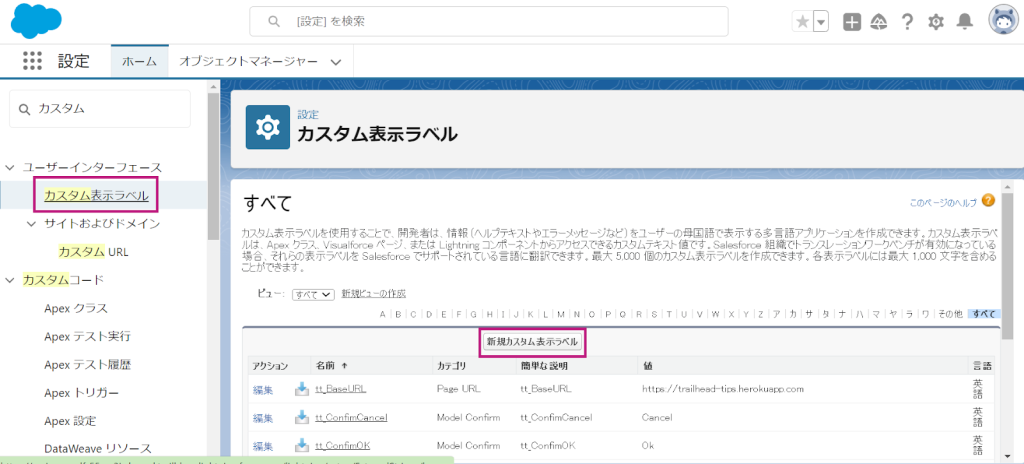This screenshot has height=464, width=1024.
Task: Click 編集 for tt_ConfimCancel row
Action: coord(263,418)
